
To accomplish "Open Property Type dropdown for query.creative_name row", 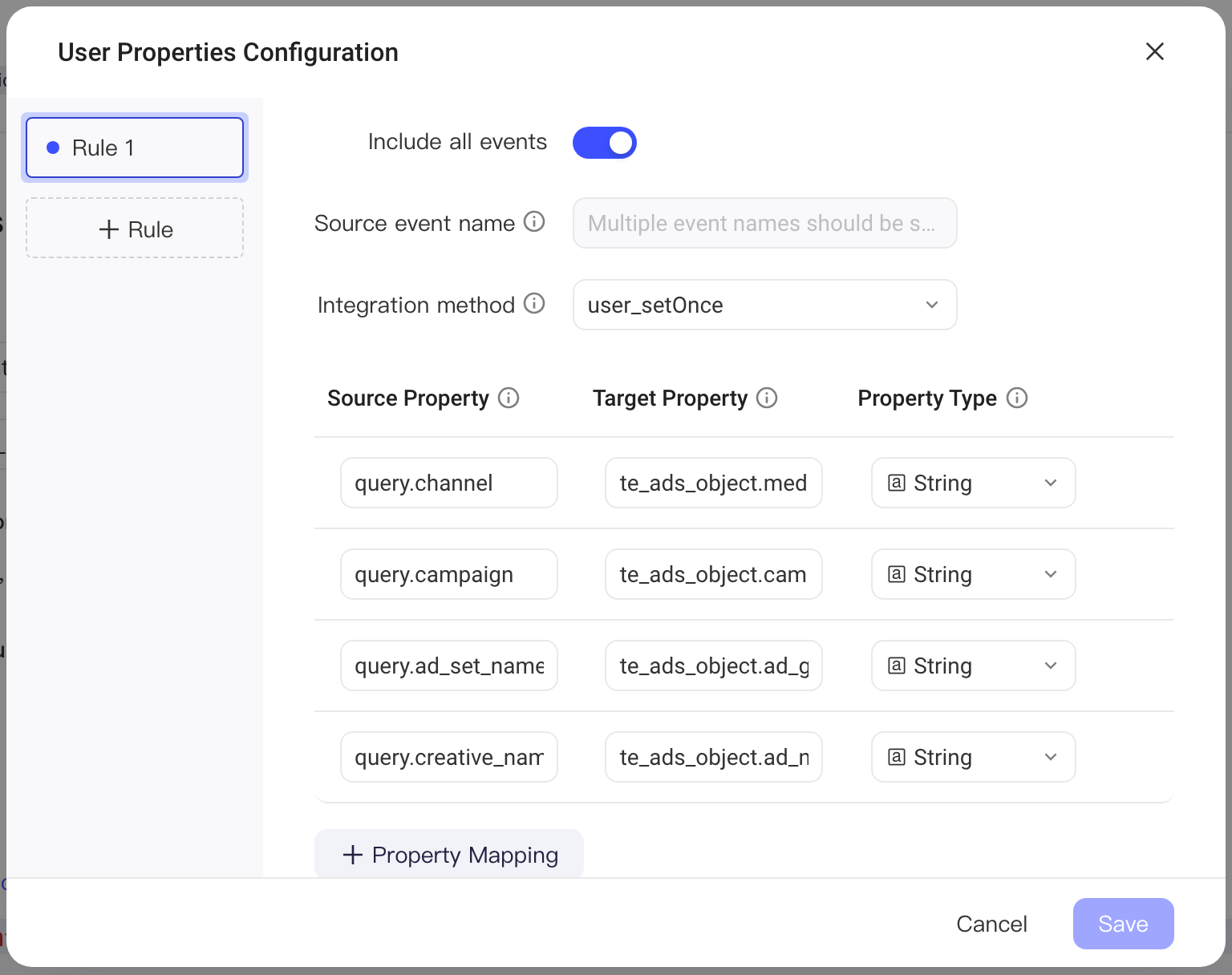I will pyautogui.click(x=974, y=757).
